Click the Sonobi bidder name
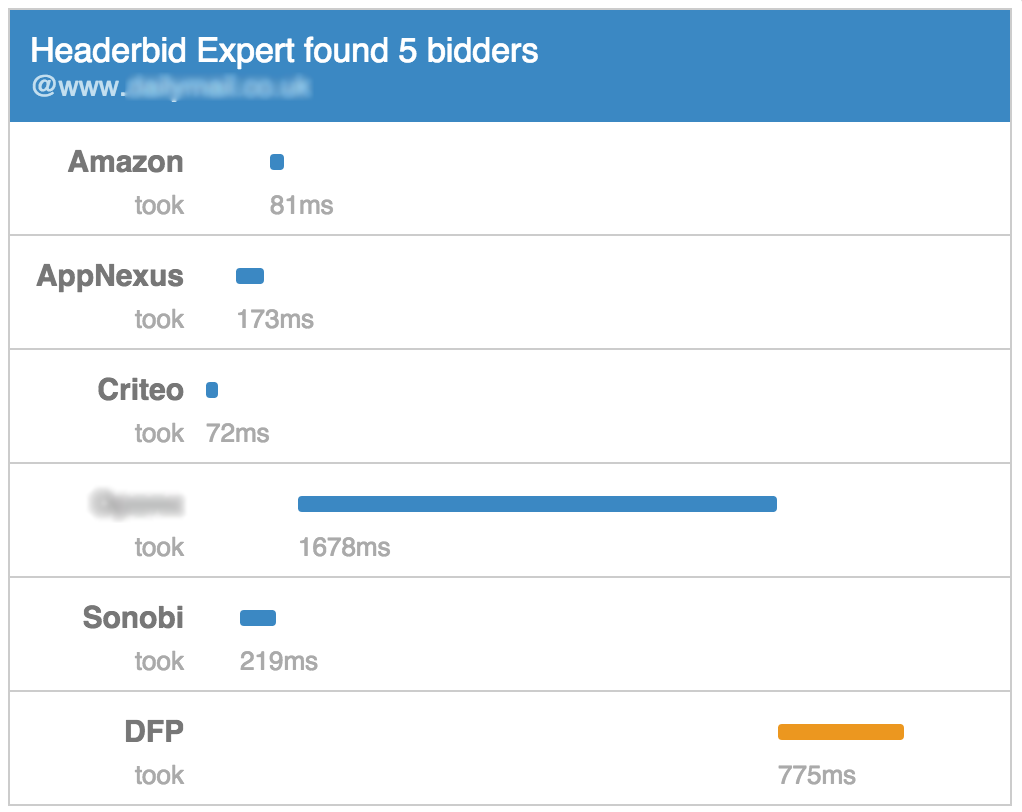The width and height of the screenshot is (1022, 812). pos(133,617)
